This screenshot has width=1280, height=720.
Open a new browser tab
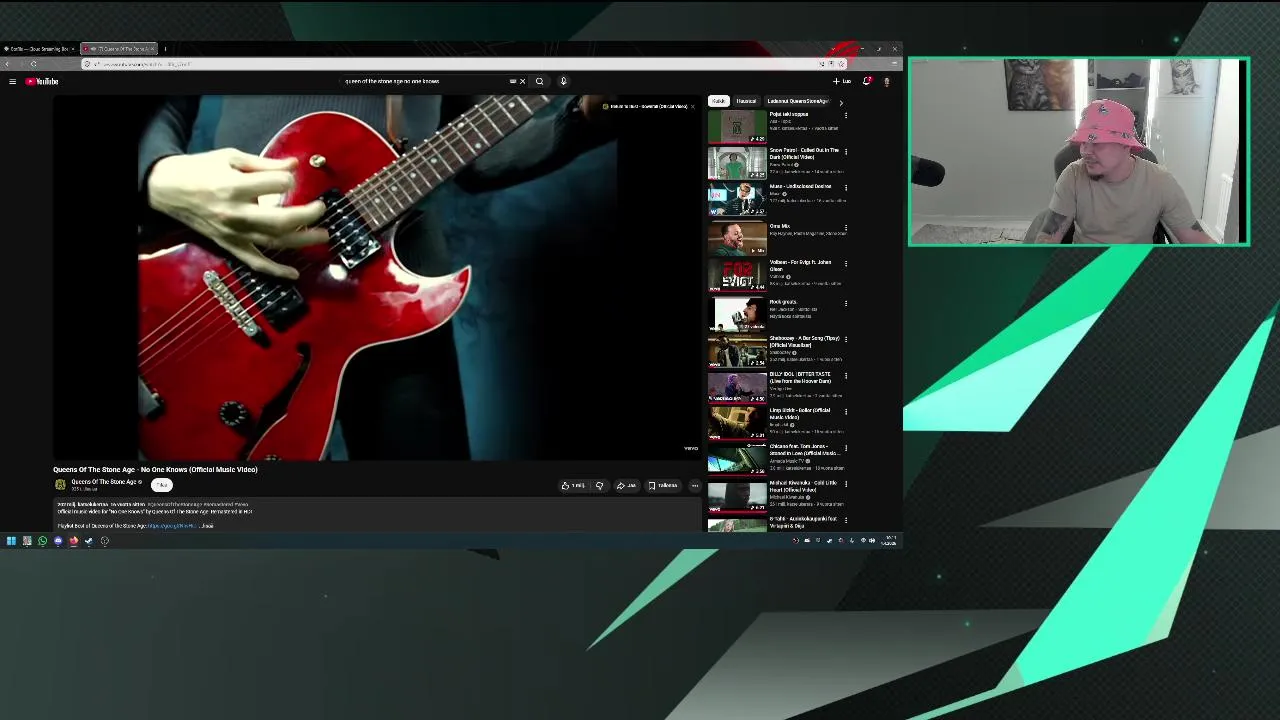[x=165, y=48]
